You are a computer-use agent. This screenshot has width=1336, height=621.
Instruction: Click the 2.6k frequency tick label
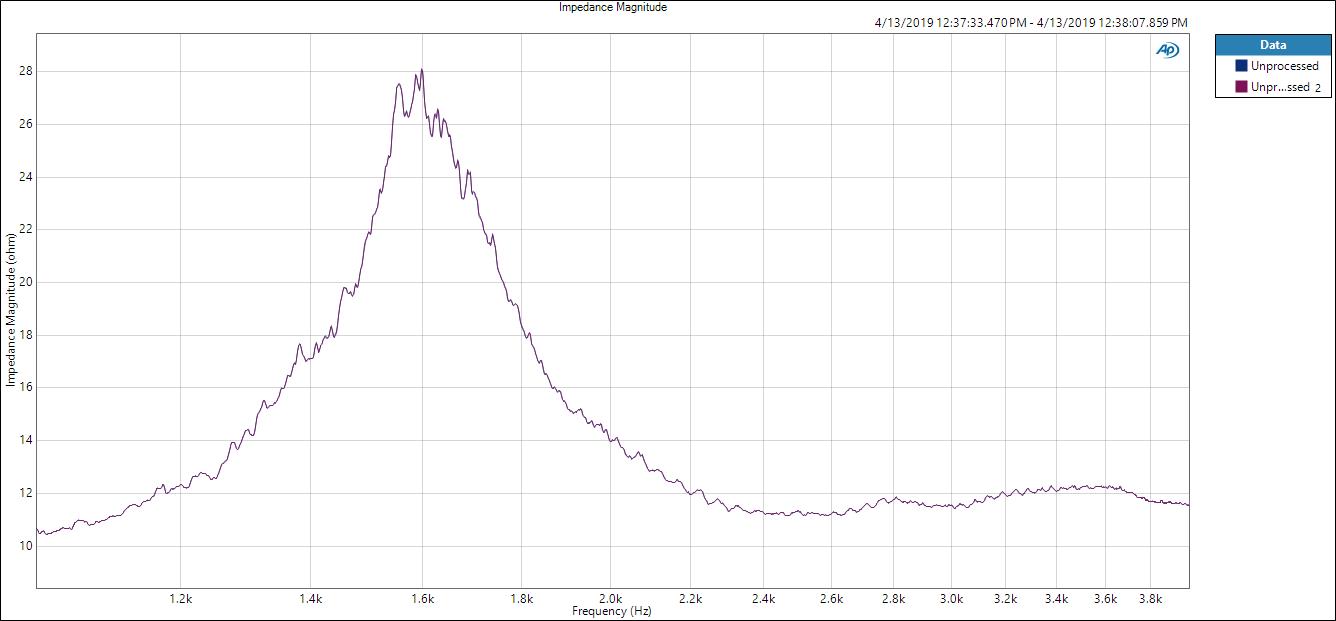831,599
